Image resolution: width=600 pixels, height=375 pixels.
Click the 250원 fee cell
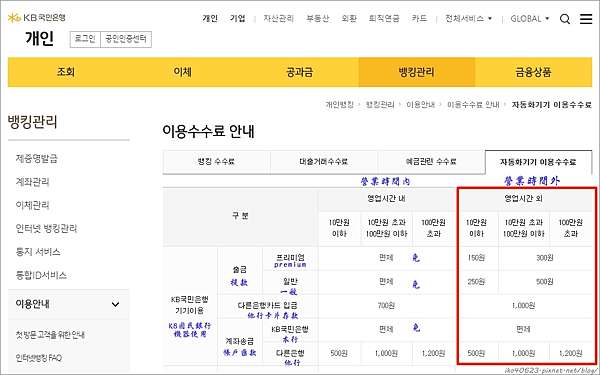(x=476, y=282)
